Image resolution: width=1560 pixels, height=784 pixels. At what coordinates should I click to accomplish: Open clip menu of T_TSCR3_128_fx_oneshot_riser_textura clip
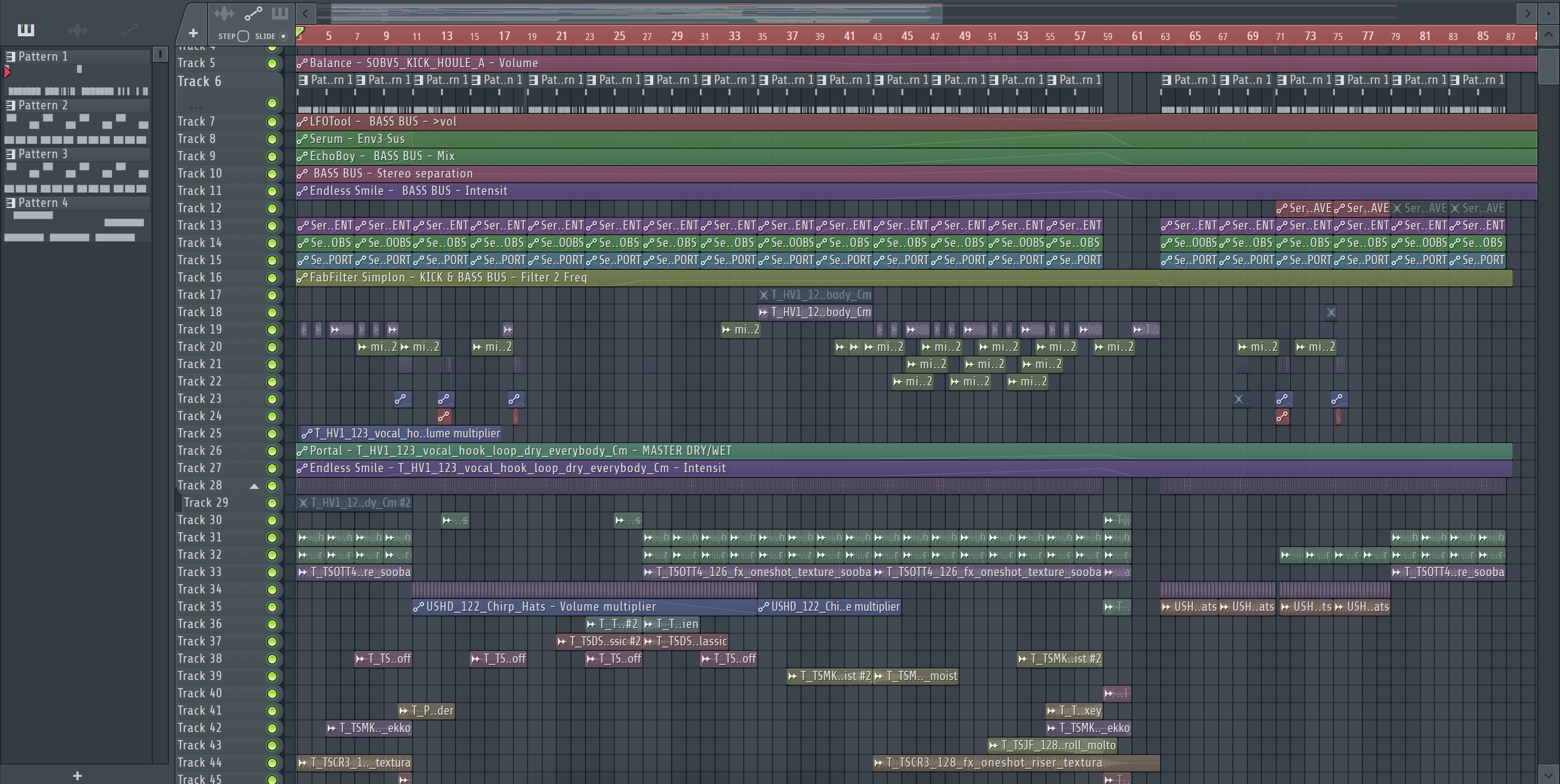click(879, 763)
